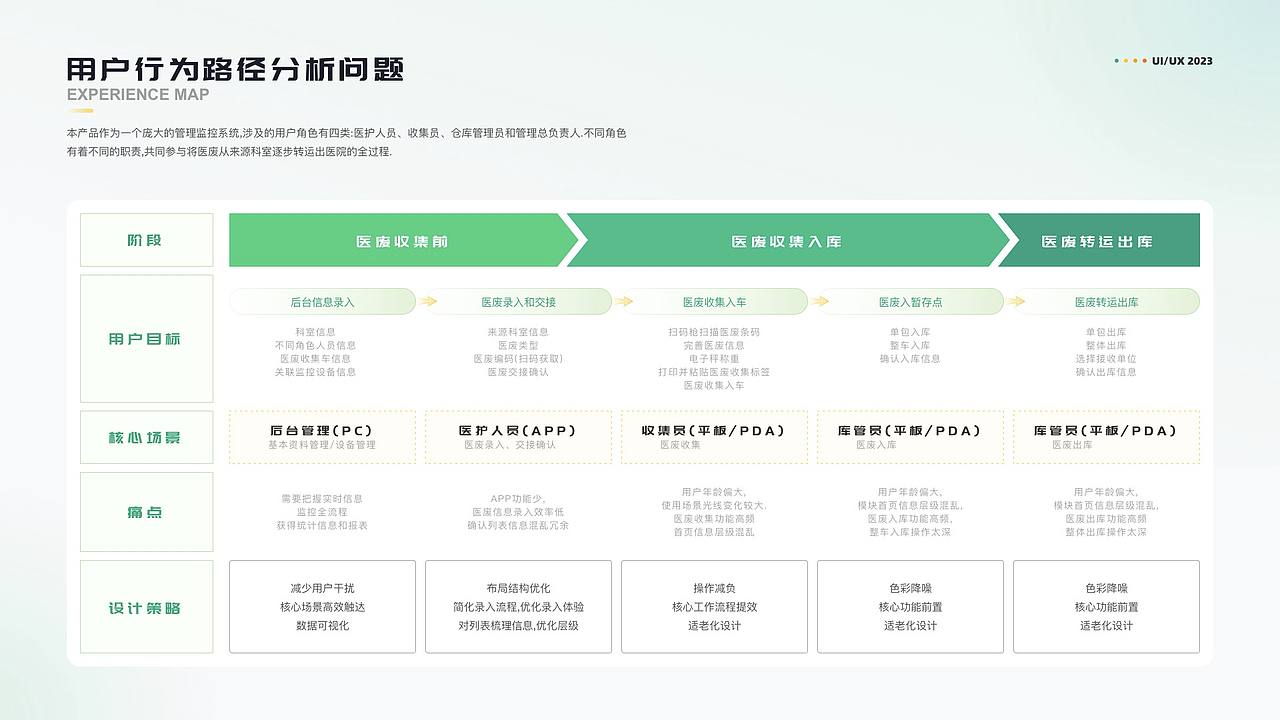This screenshot has height=720, width=1280.
Task: Click the arrow between 医废录入和交接 and 医废收集入车
Action: pyautogui.click(x=624, y=301)
